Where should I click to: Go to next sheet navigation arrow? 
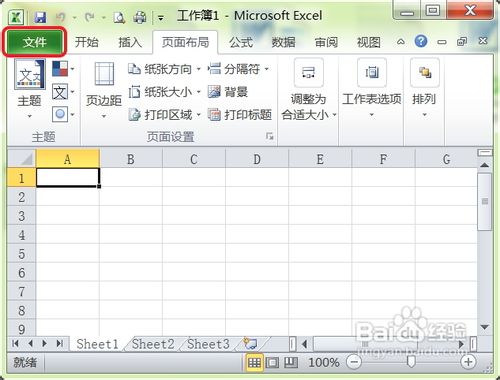point(44,343)
